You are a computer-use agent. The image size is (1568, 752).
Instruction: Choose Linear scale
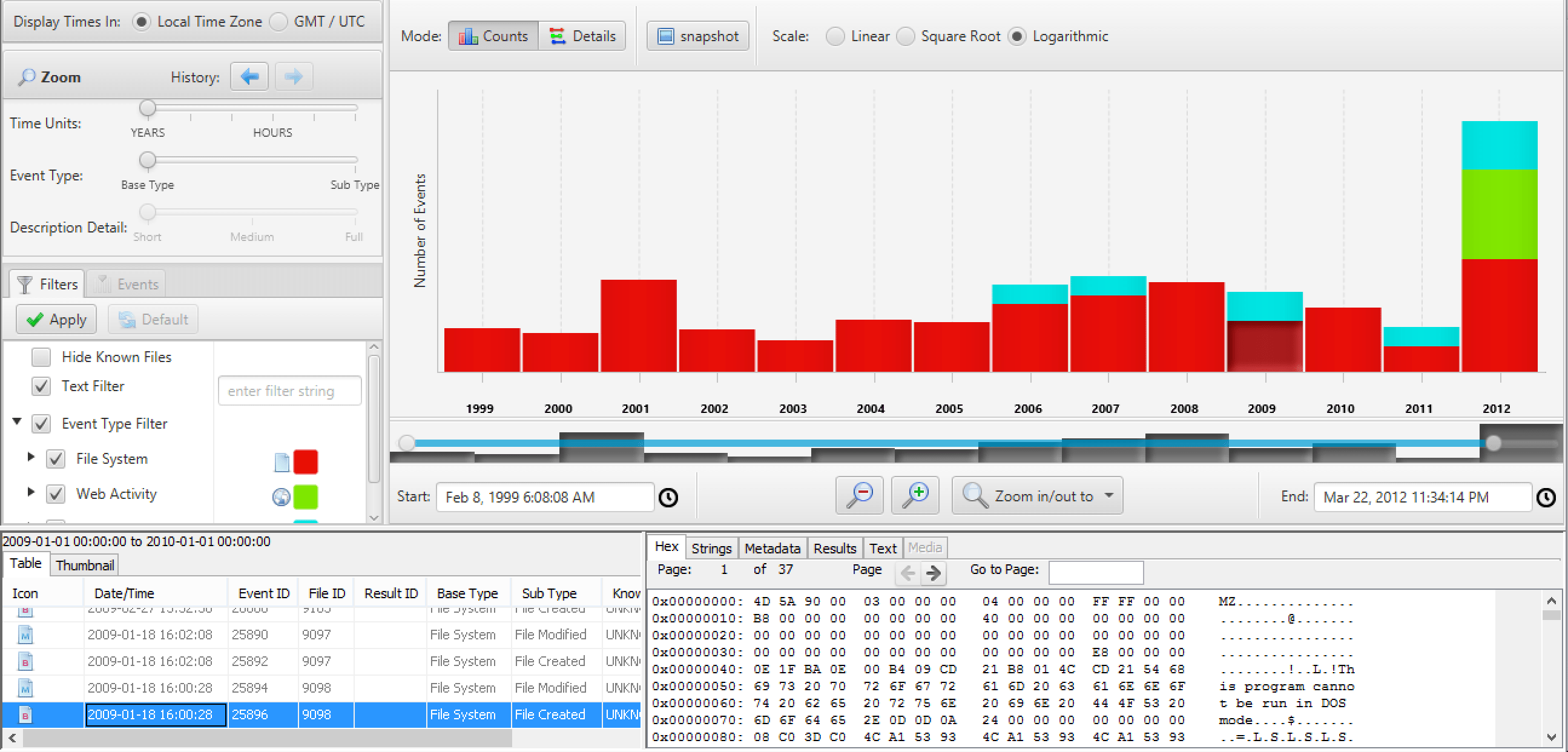834,36
